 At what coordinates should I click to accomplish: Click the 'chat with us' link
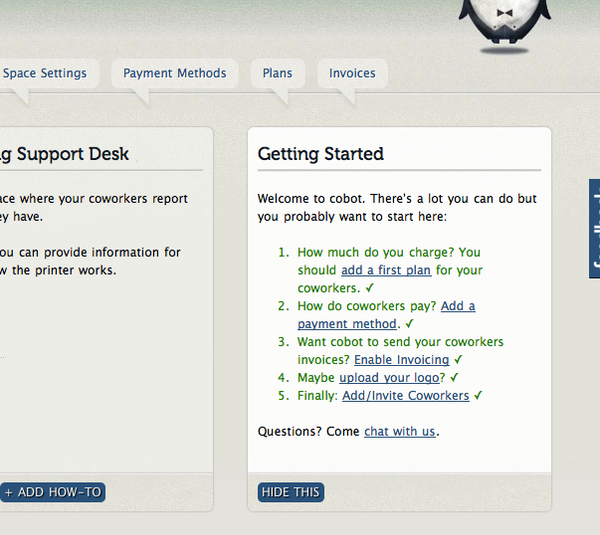399,431
